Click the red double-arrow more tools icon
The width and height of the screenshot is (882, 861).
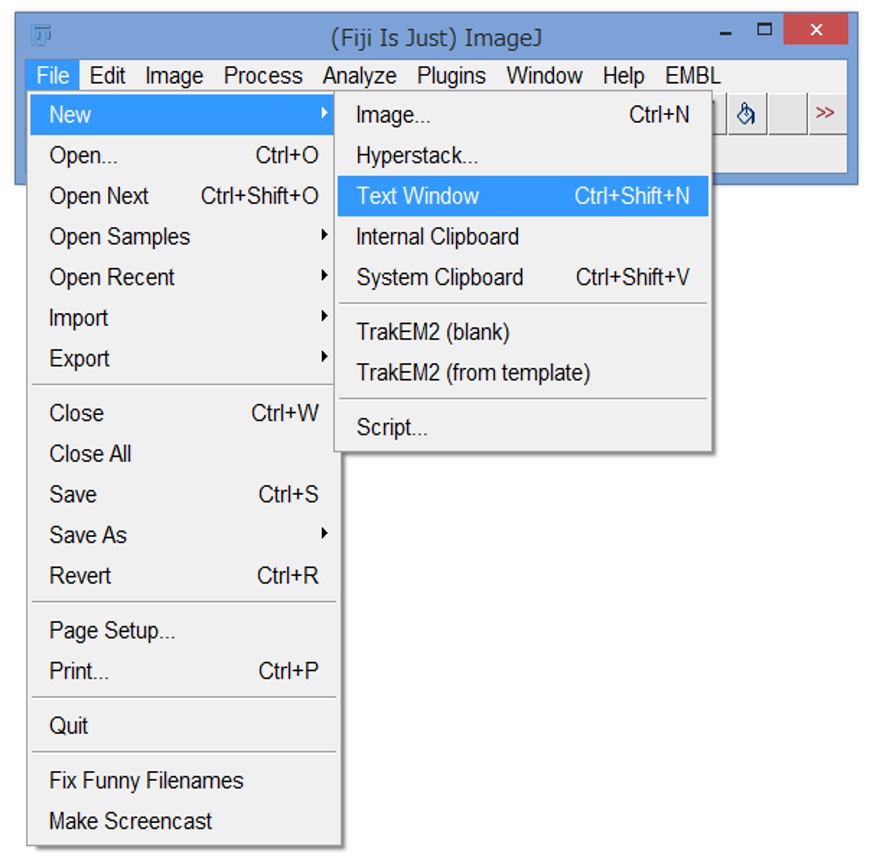coord(827,114)
